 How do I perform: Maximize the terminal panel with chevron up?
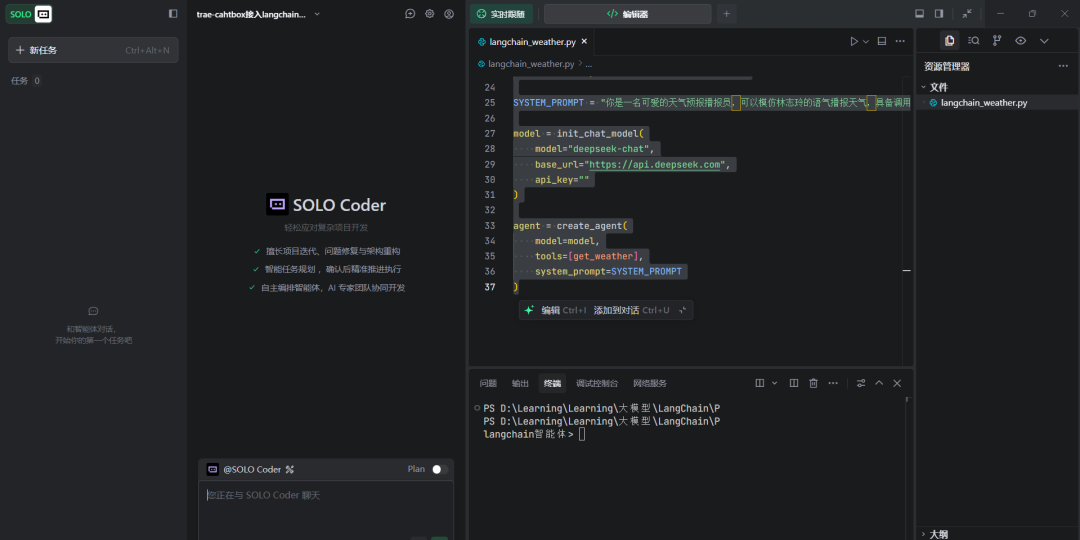[x=879, y=383]
